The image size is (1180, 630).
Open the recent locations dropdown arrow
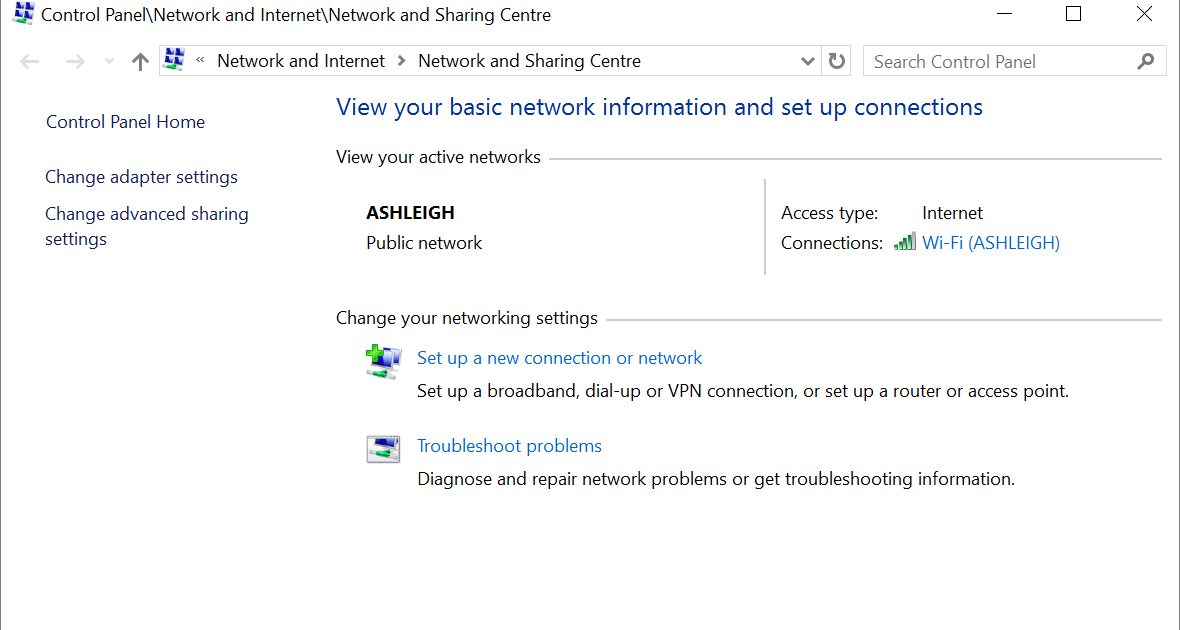click(x=109, y=62)
